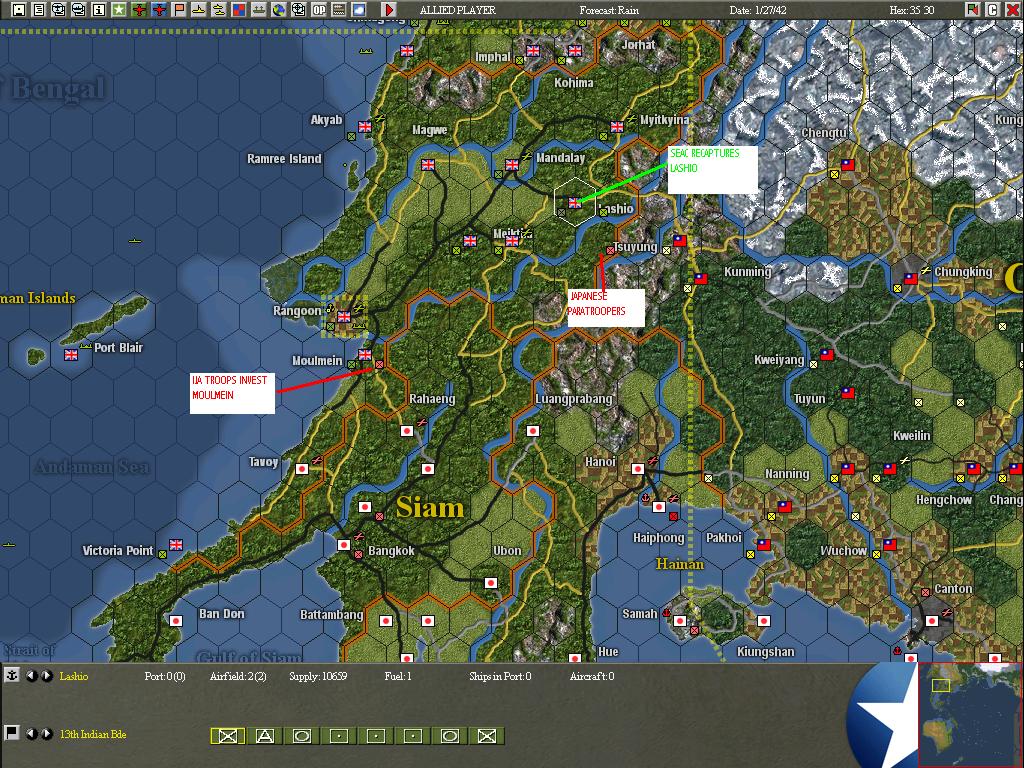
Task: Click black flag icon beside 13th Indian Bde
Action: (12, 733)
